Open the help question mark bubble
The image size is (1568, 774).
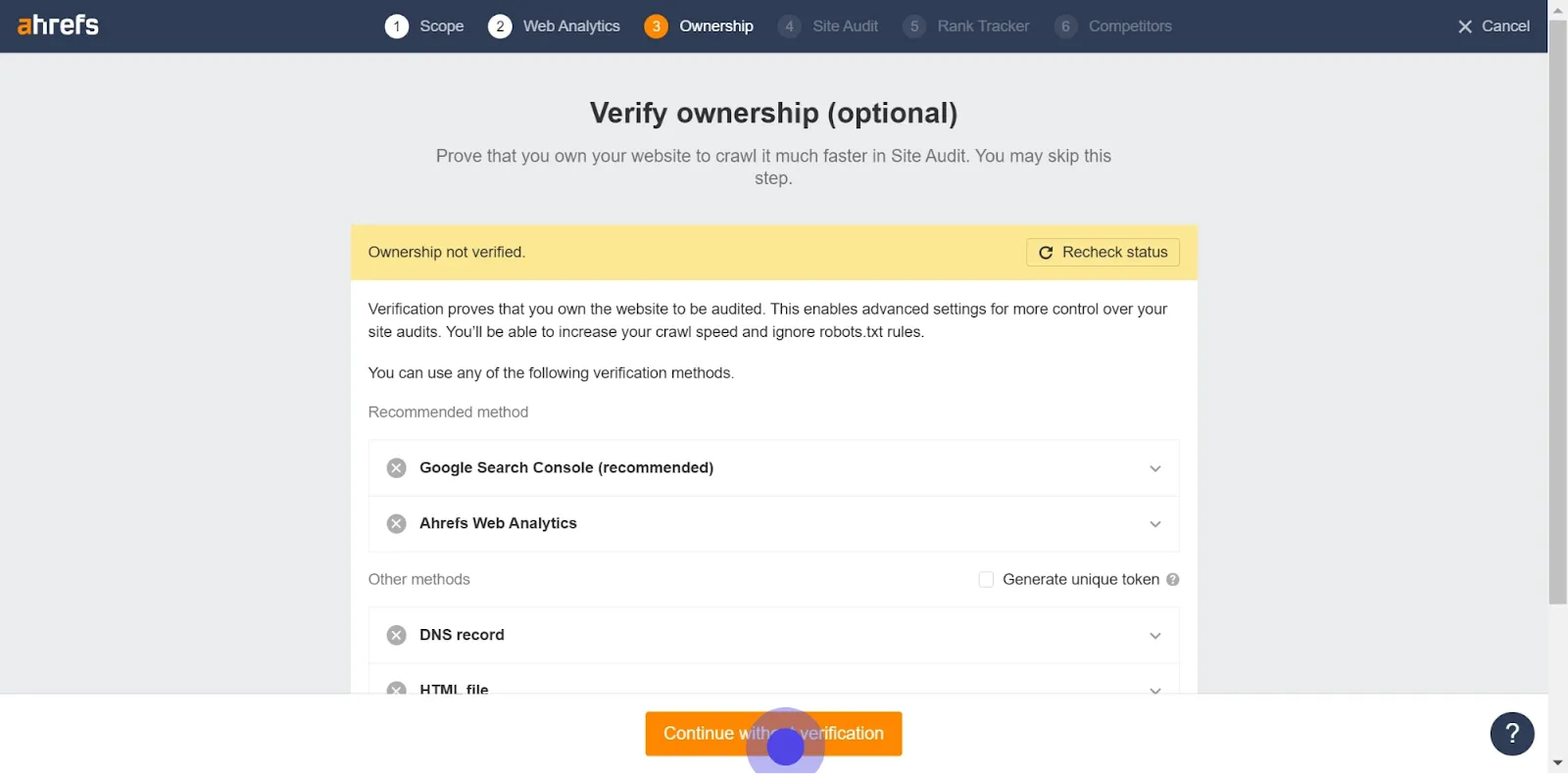click(1512, 734)
